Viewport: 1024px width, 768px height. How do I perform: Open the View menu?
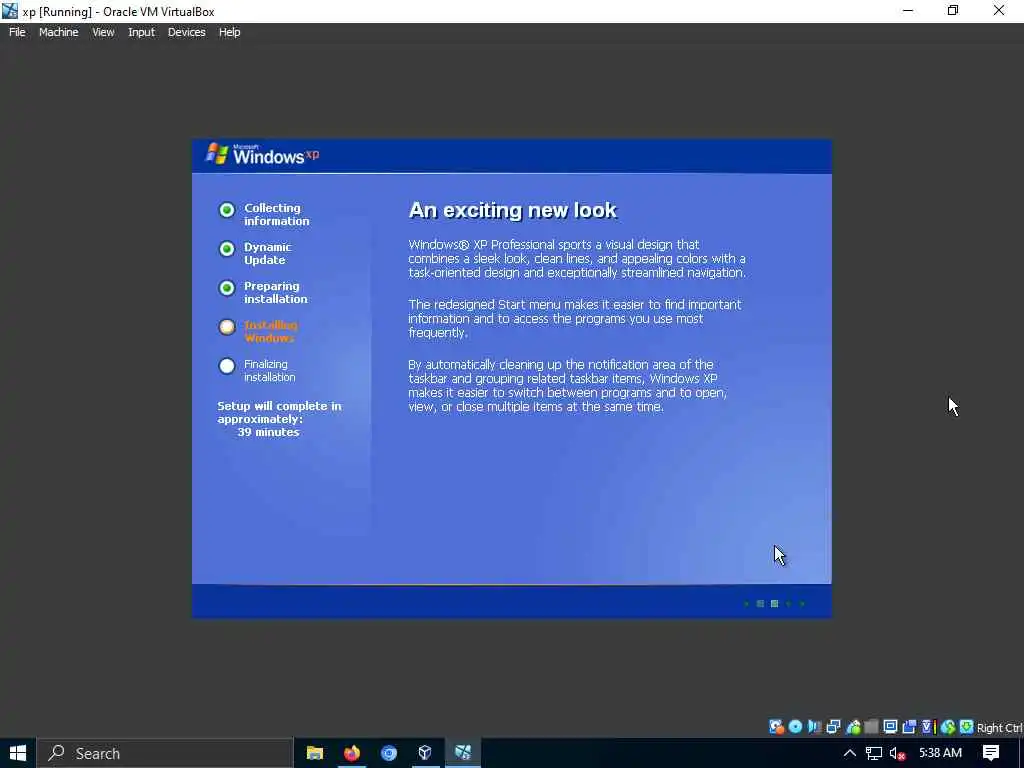coord(103,32)
